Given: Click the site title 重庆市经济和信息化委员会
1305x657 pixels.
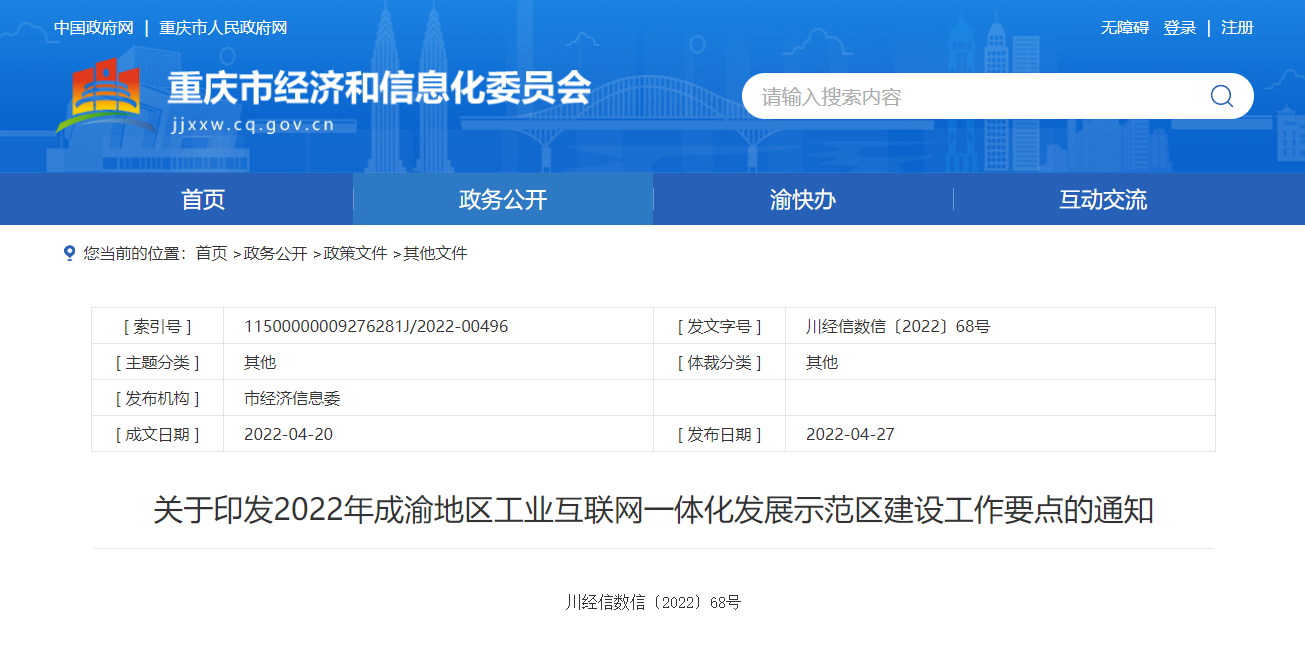Looking at the screenshot, I should pyautogui.click(x=379, y=89).
